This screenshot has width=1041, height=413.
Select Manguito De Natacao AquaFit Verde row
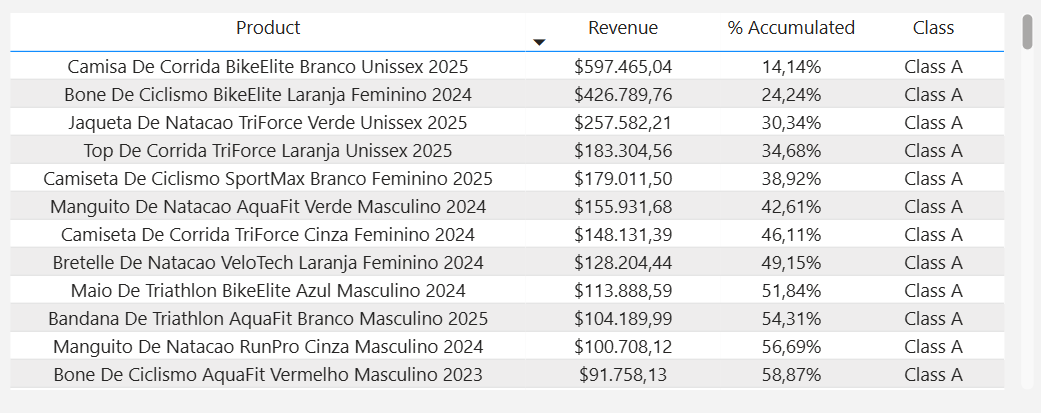tap(268, 207)
